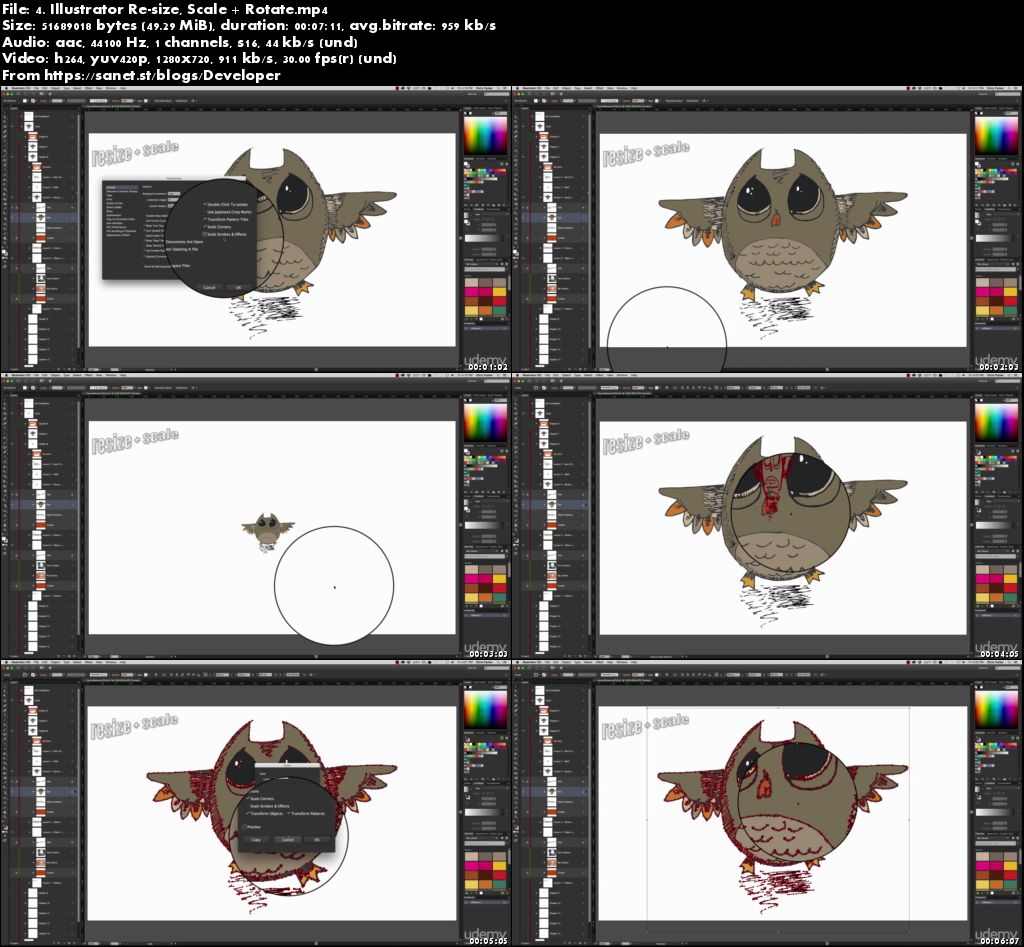
Task: Select the small owl in the 00:03:03 frame
Action: [x=267, y=530]
